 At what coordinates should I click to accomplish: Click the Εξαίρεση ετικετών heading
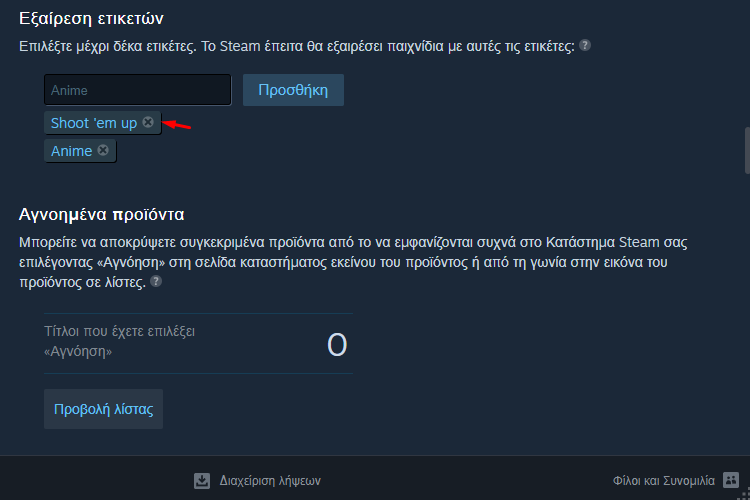pos(91,19)
